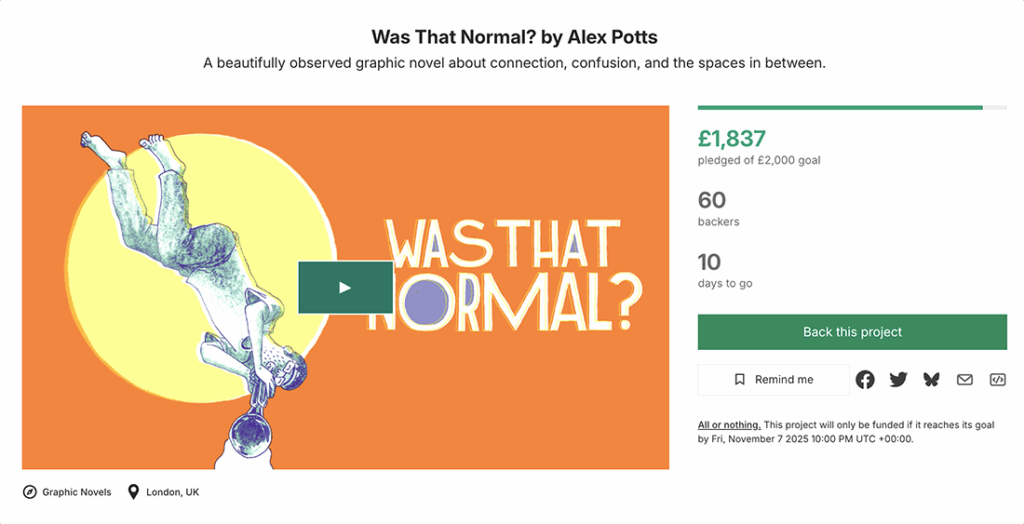1024x524 pixels.
Task: Click the bookmark icon beside Remind me
Action: (740, 380)
